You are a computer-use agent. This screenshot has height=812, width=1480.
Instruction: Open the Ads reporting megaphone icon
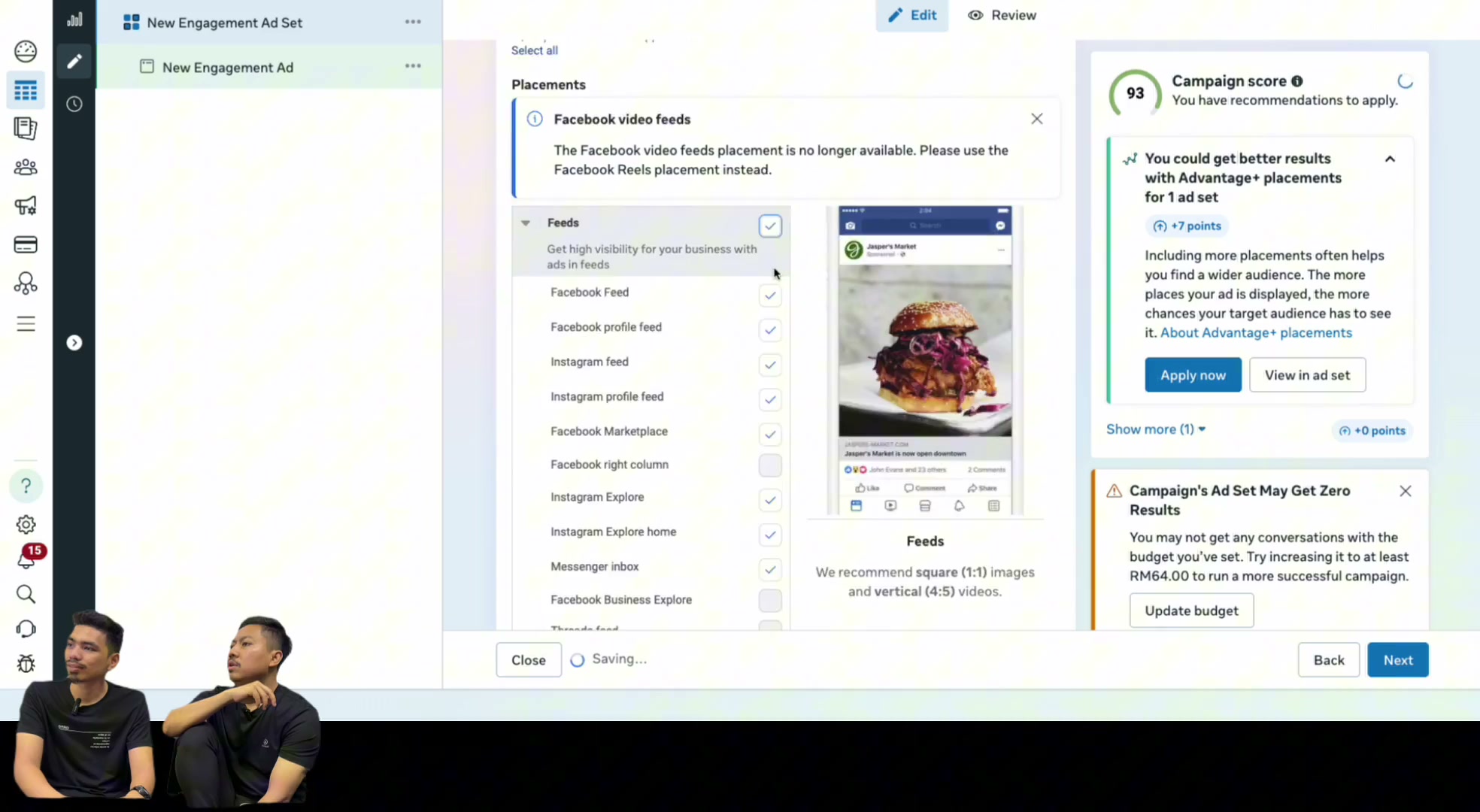click(26, 205)
